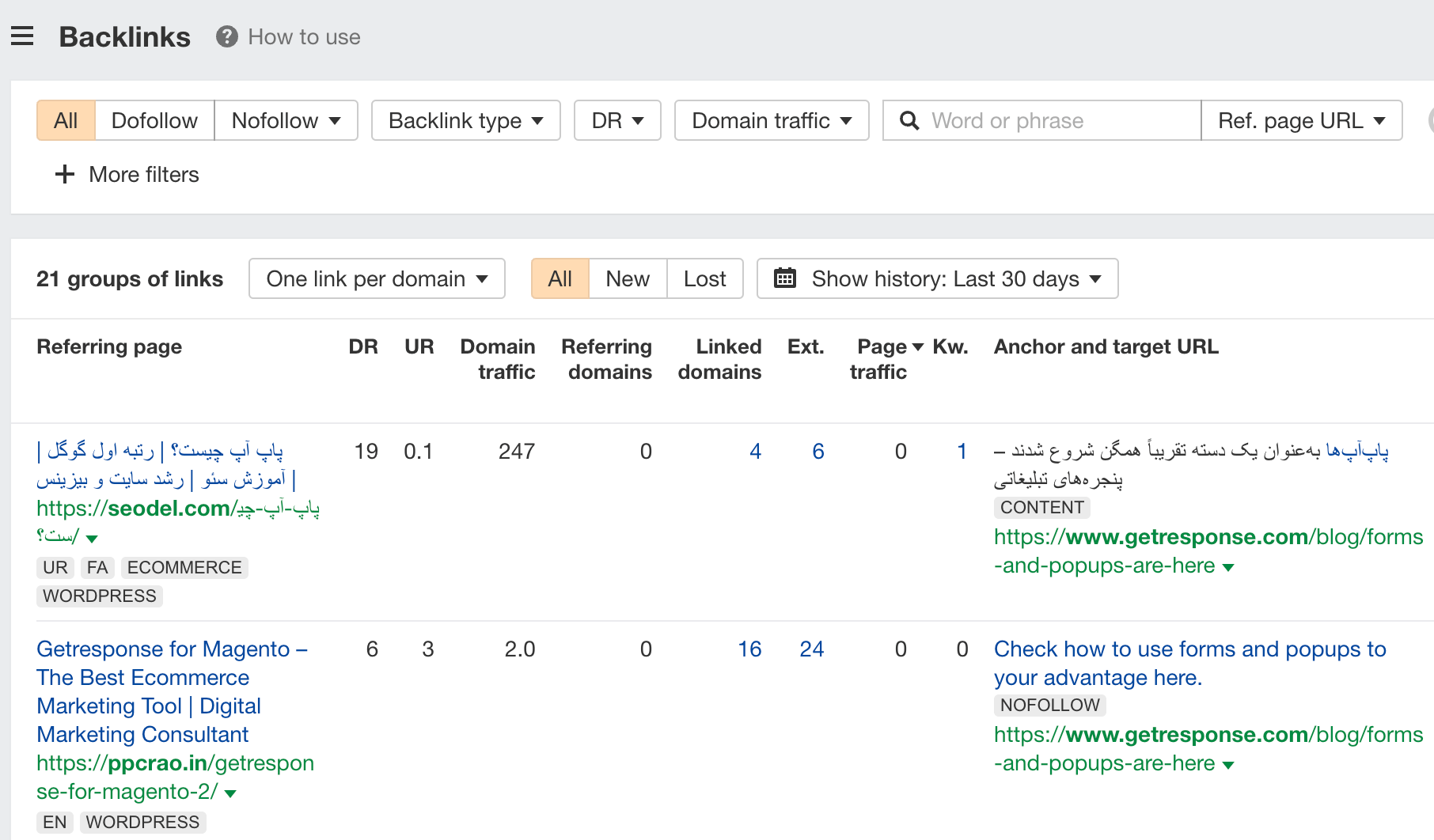Click the magnifier icon in the search field
This screenshot has height=840, width=1434.
[x=909, y=120]
